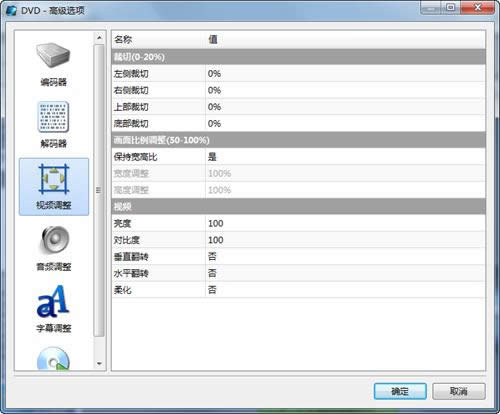
Task: Confirm with the 确定 button
Action: [x=400, y=391]
